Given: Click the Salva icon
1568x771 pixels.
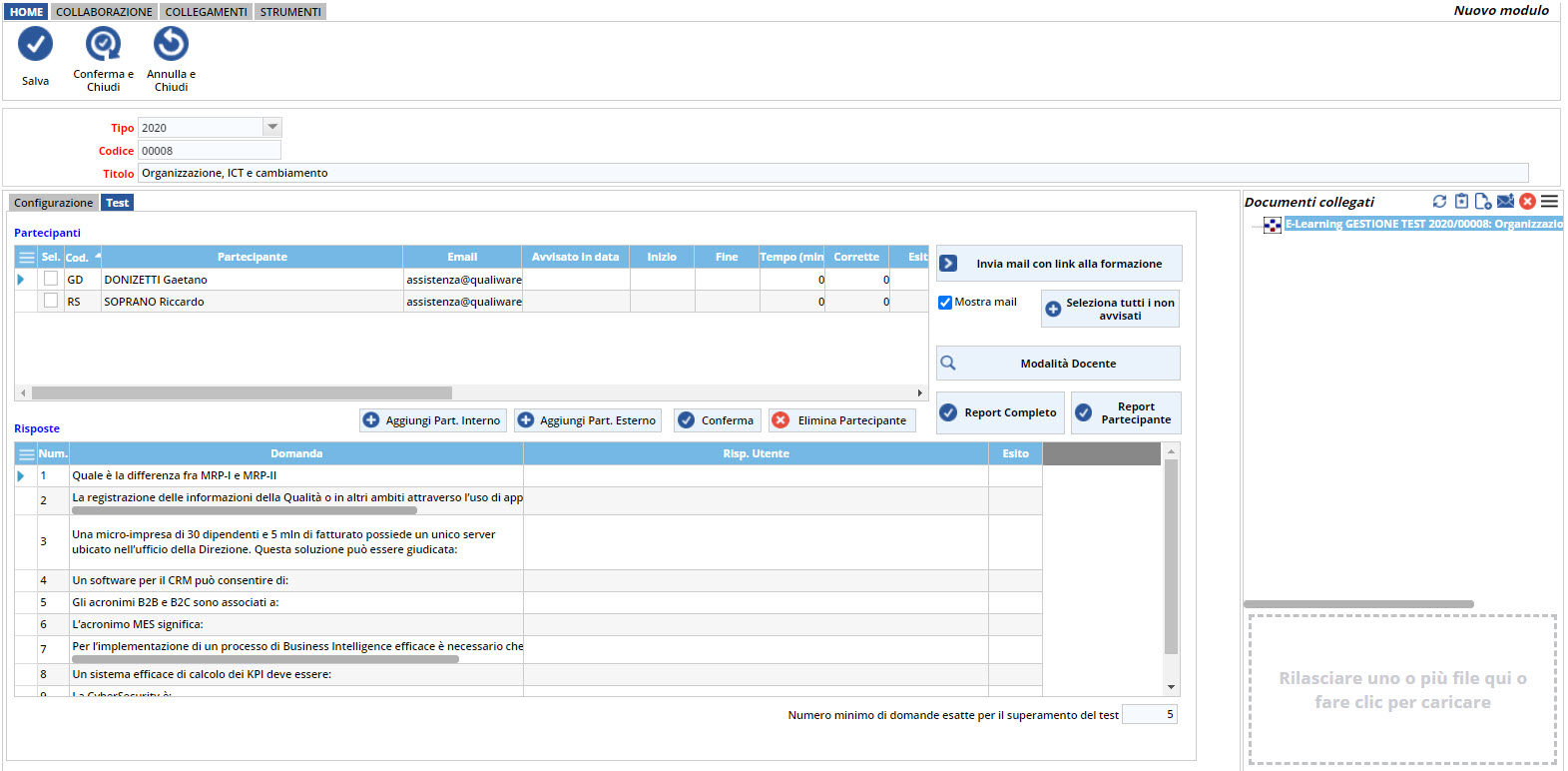Looking at the screenshot, I should point(35,45).
